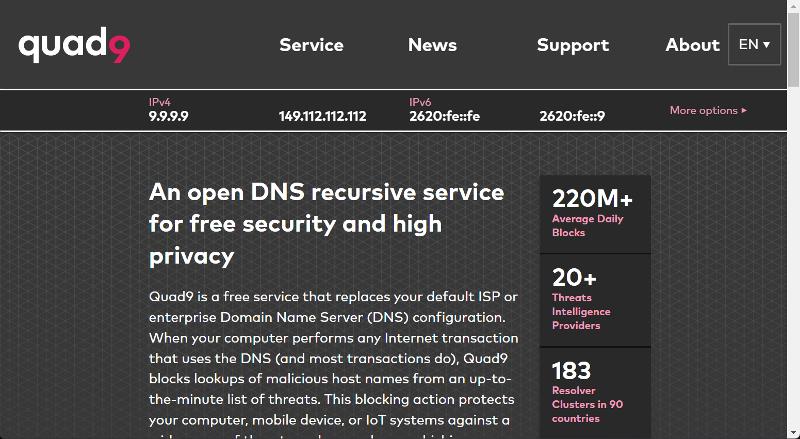
Task: Click the open DNS recursive service heading
Action: click(x=326, y=223)
